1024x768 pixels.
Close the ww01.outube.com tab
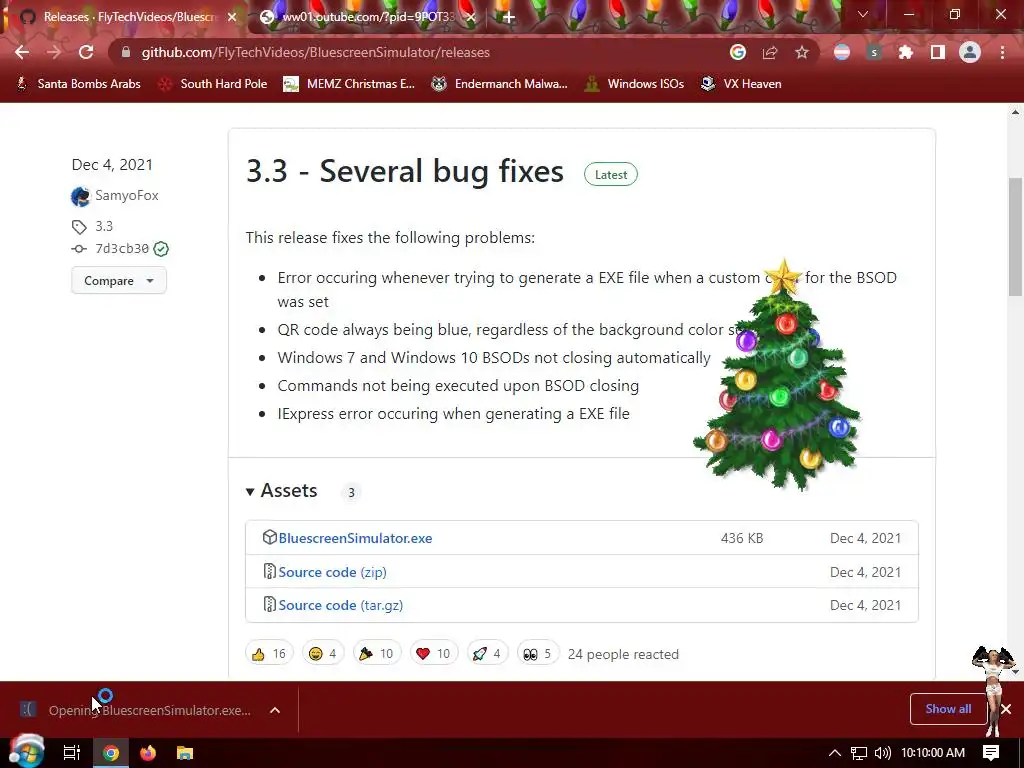pos(471,17)
